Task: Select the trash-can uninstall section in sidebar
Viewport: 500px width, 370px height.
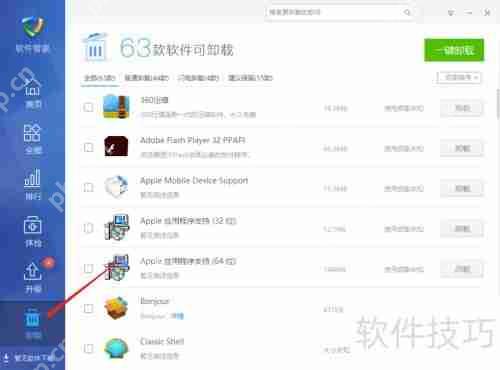Action: (x=33, y=323)
